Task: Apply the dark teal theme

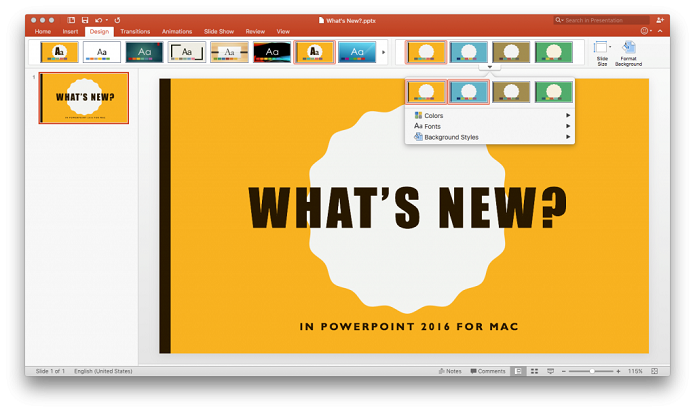Action: 144,52
